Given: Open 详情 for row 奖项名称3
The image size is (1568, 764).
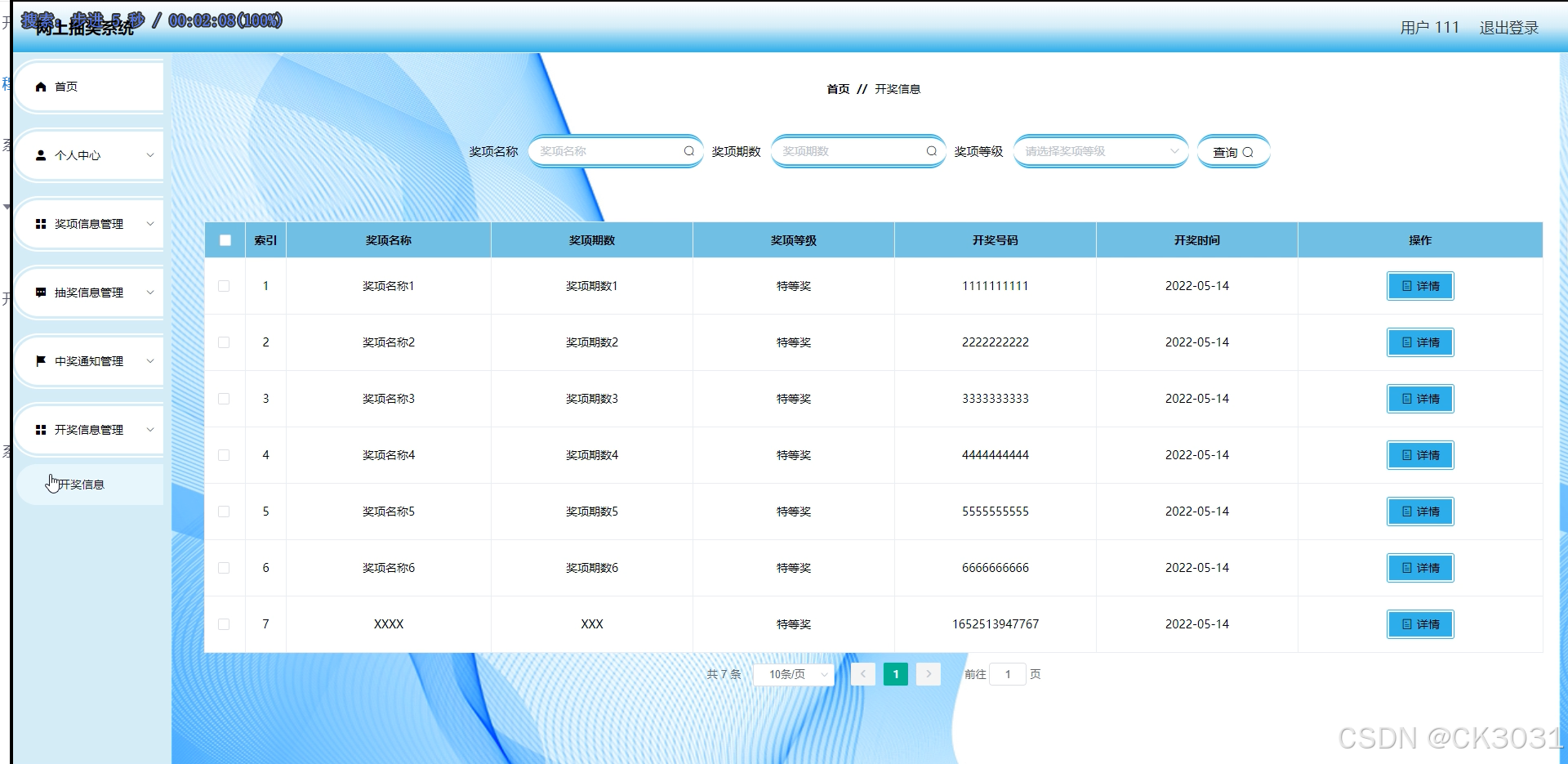Looking at the screenshot, I should [x=1420, y=399].
